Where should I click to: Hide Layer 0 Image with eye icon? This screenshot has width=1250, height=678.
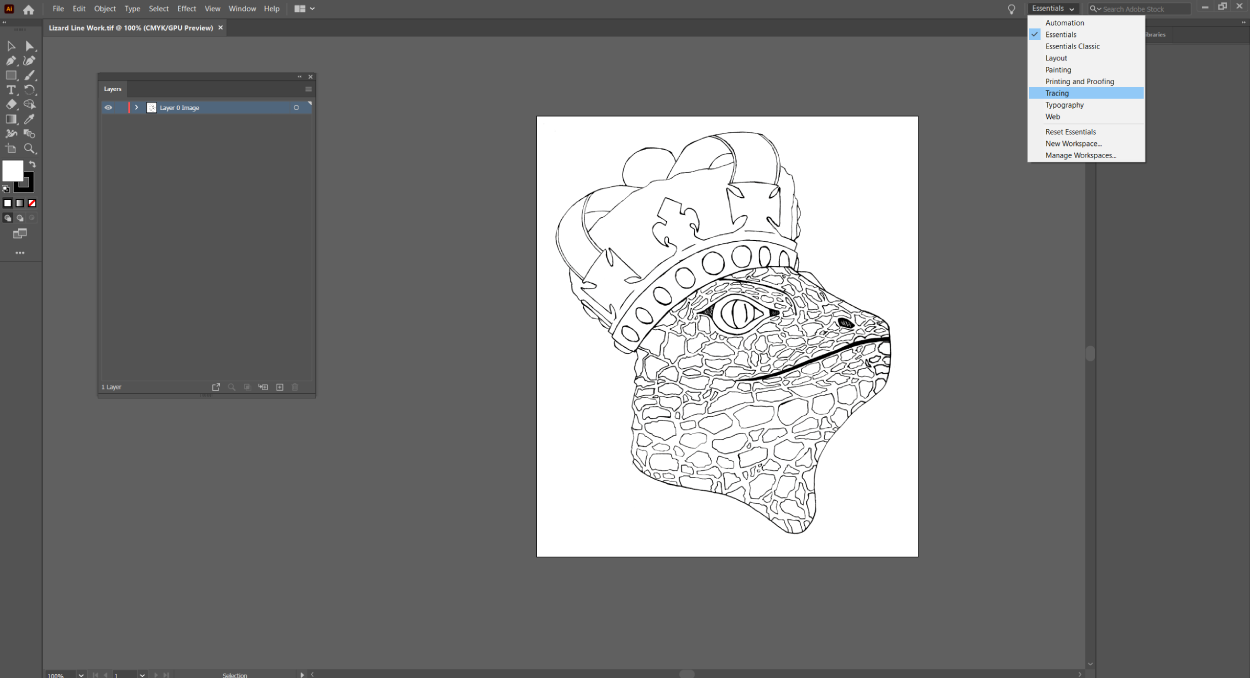point(108,107)
